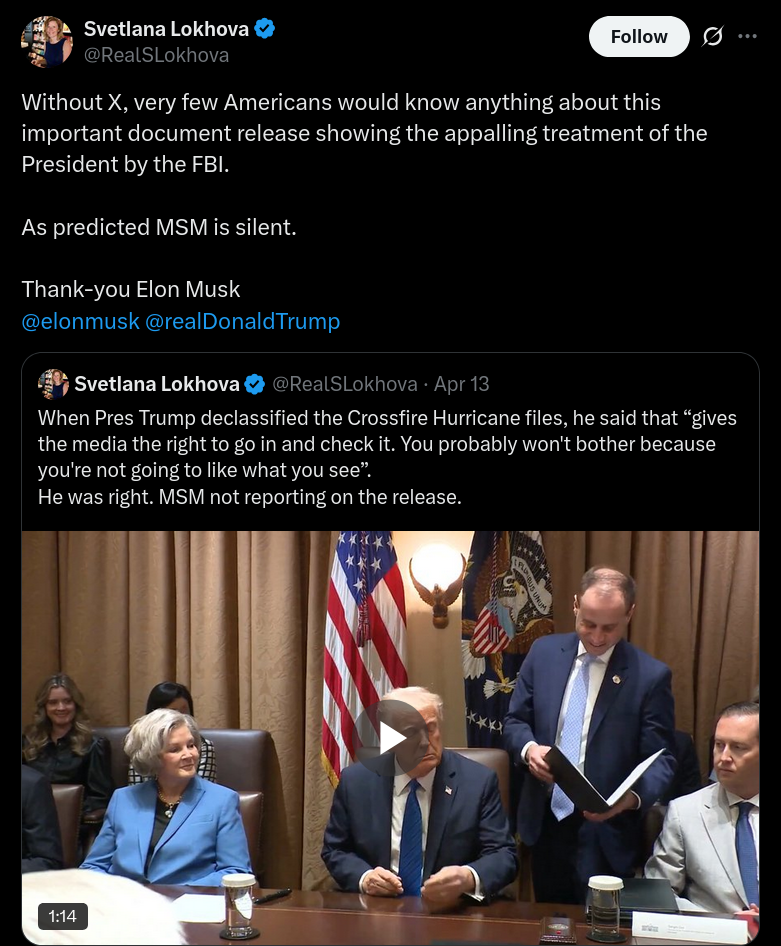Image resolution: width=781 pixels, height=946 pixels.
Task: Click the @RealSLokhova handle in quoted tweet
Action: [x=345, y=384]
